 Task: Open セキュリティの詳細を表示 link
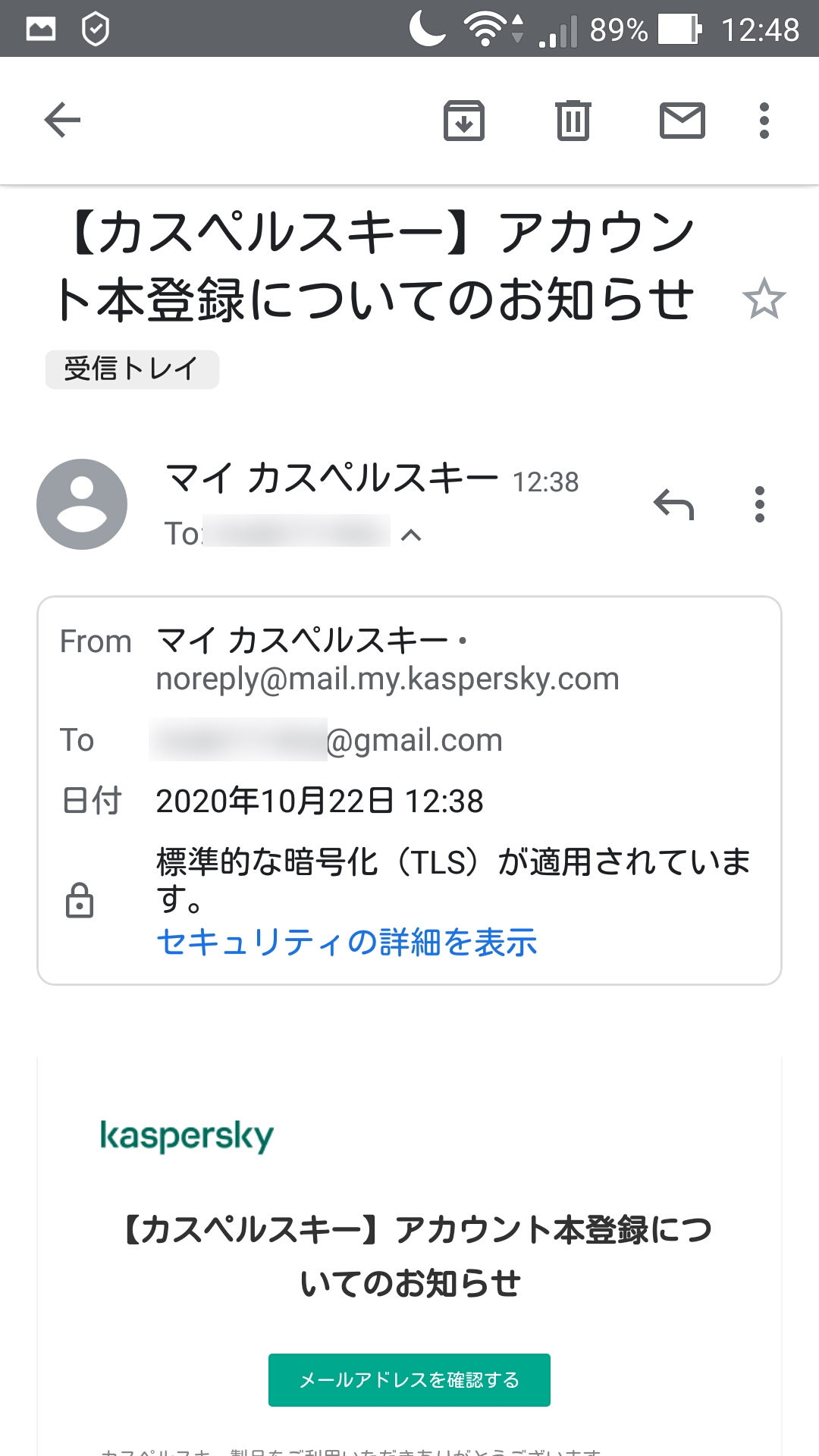click(x=347, y=943)
